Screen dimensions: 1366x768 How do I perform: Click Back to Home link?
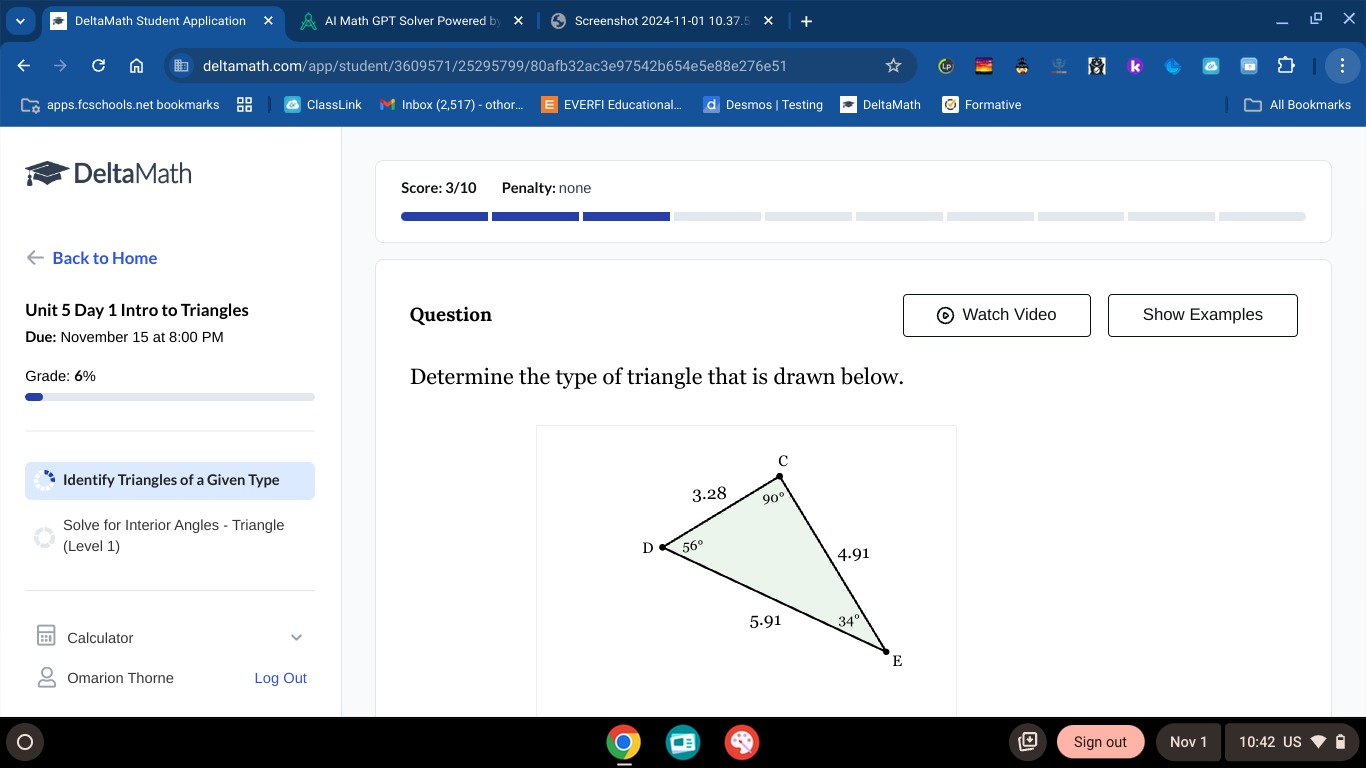[x=92, y=258]
